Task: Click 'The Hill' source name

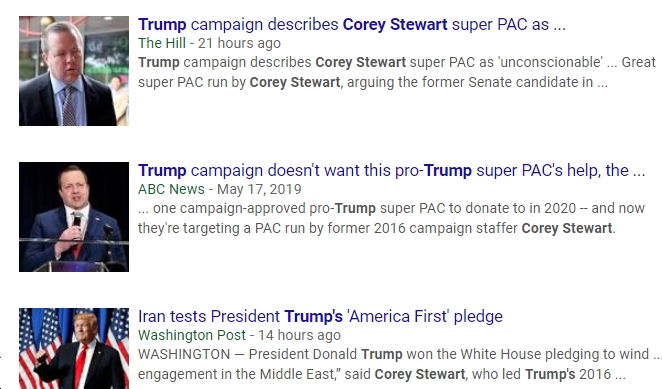Action: (162, 43)
